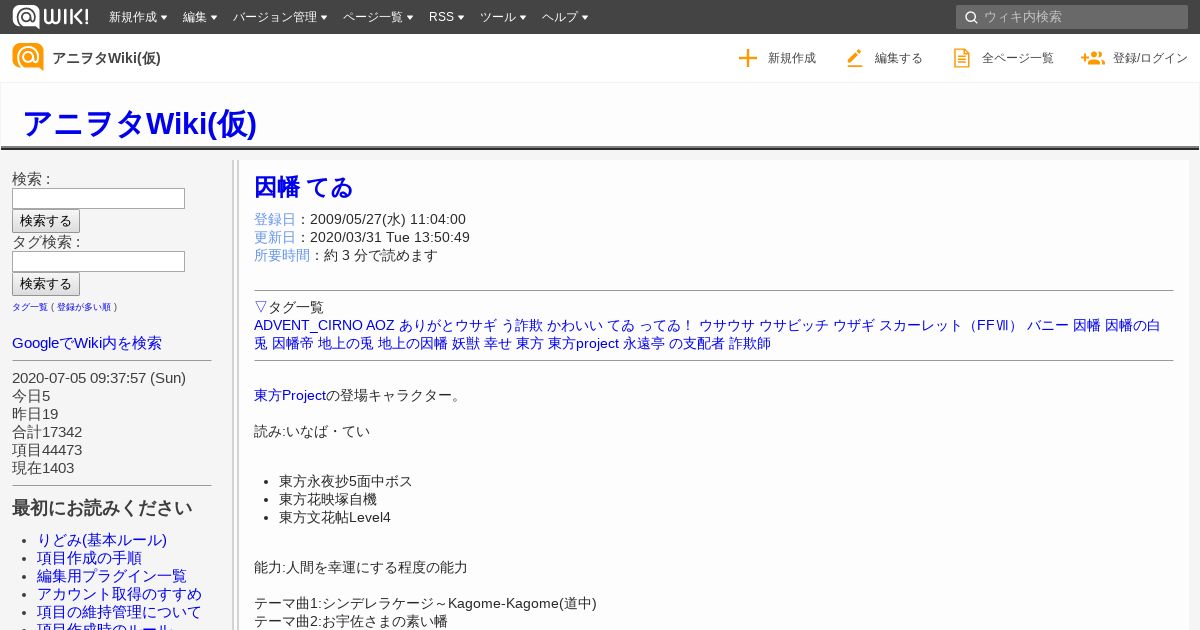Open アカウント取得のすすめ link

pyautogui.click(x=119, y=594)
